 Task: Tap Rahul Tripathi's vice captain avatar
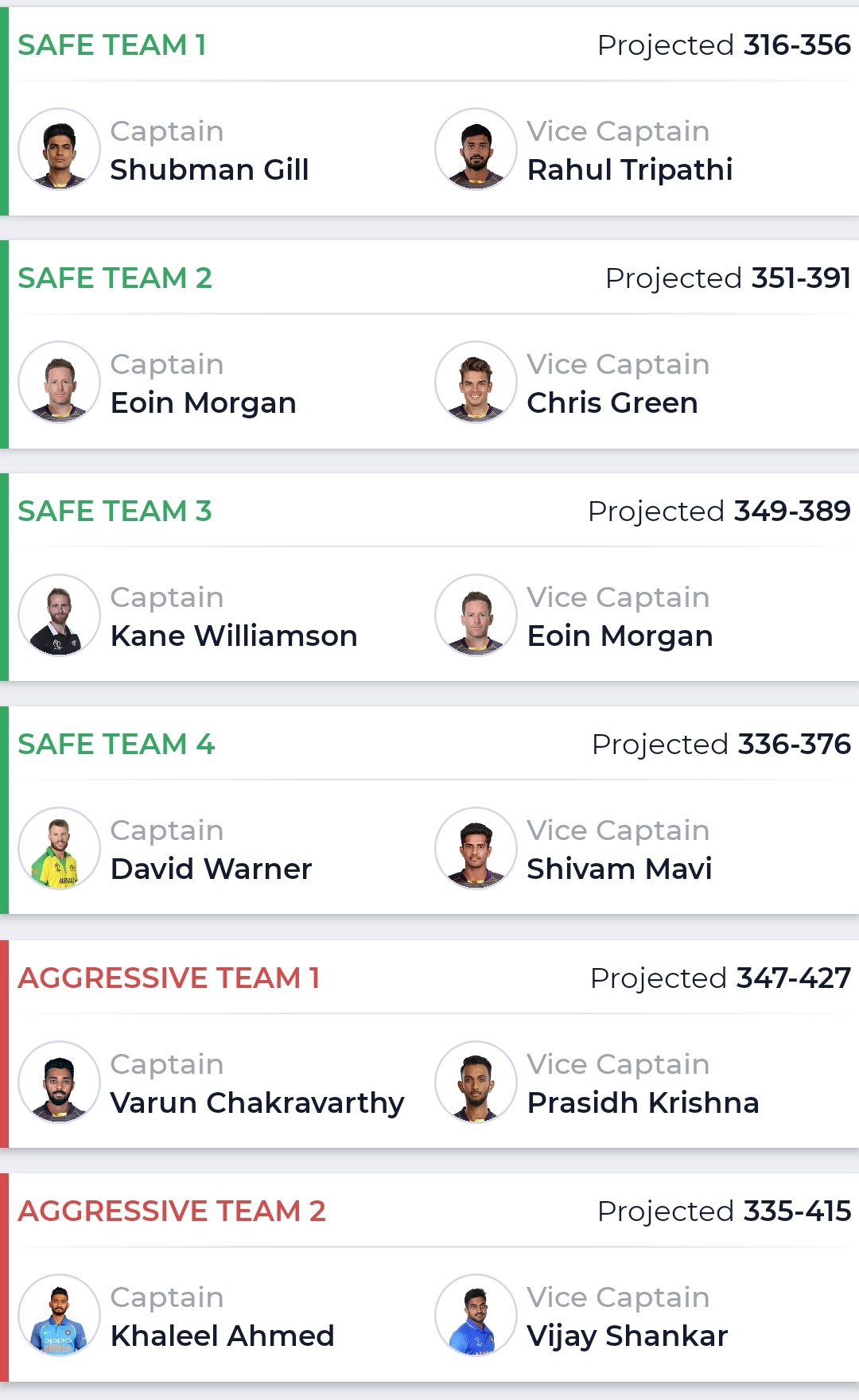click(x=476, y=149)
